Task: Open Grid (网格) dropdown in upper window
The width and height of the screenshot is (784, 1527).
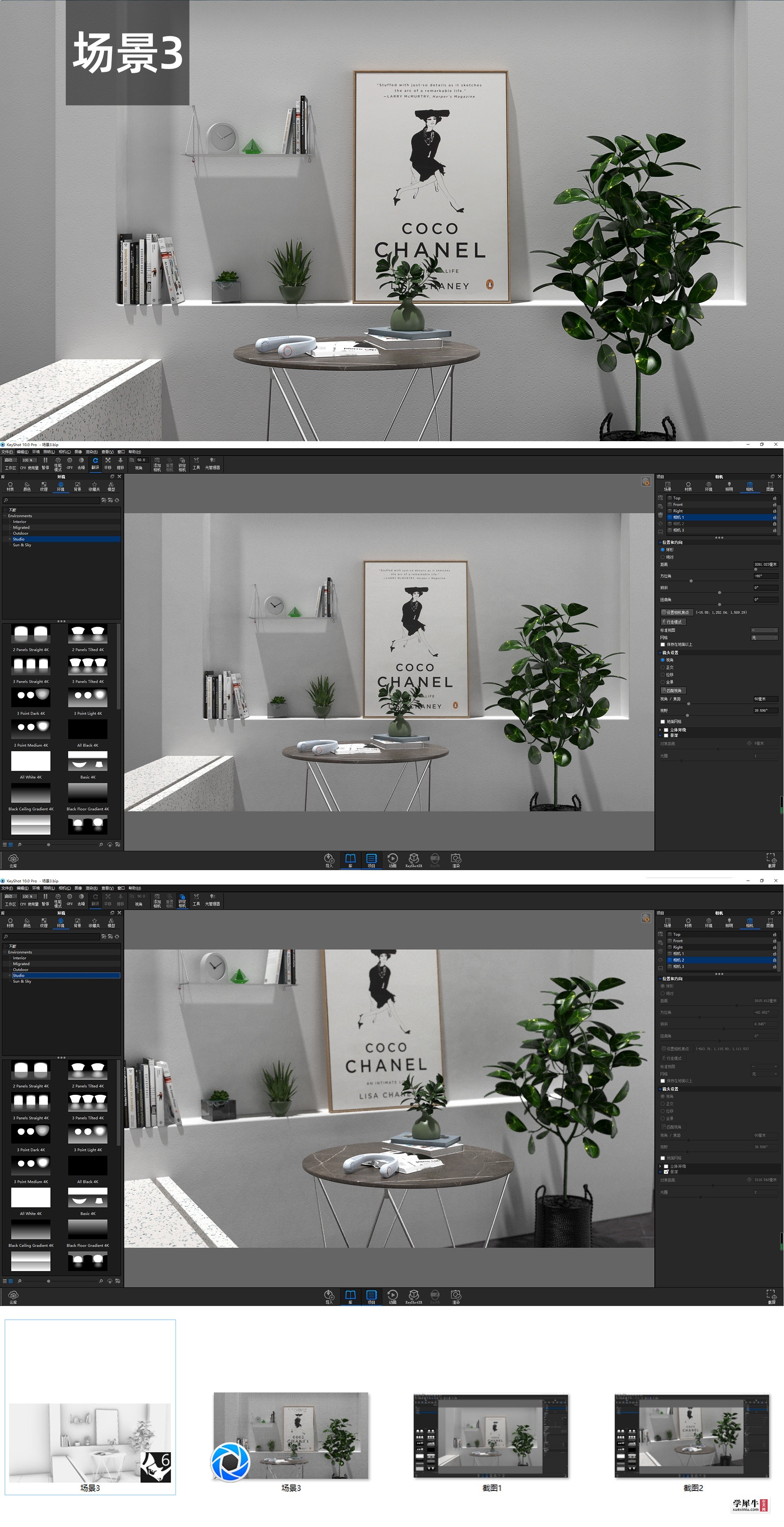Action: click(x=764, y=638)
